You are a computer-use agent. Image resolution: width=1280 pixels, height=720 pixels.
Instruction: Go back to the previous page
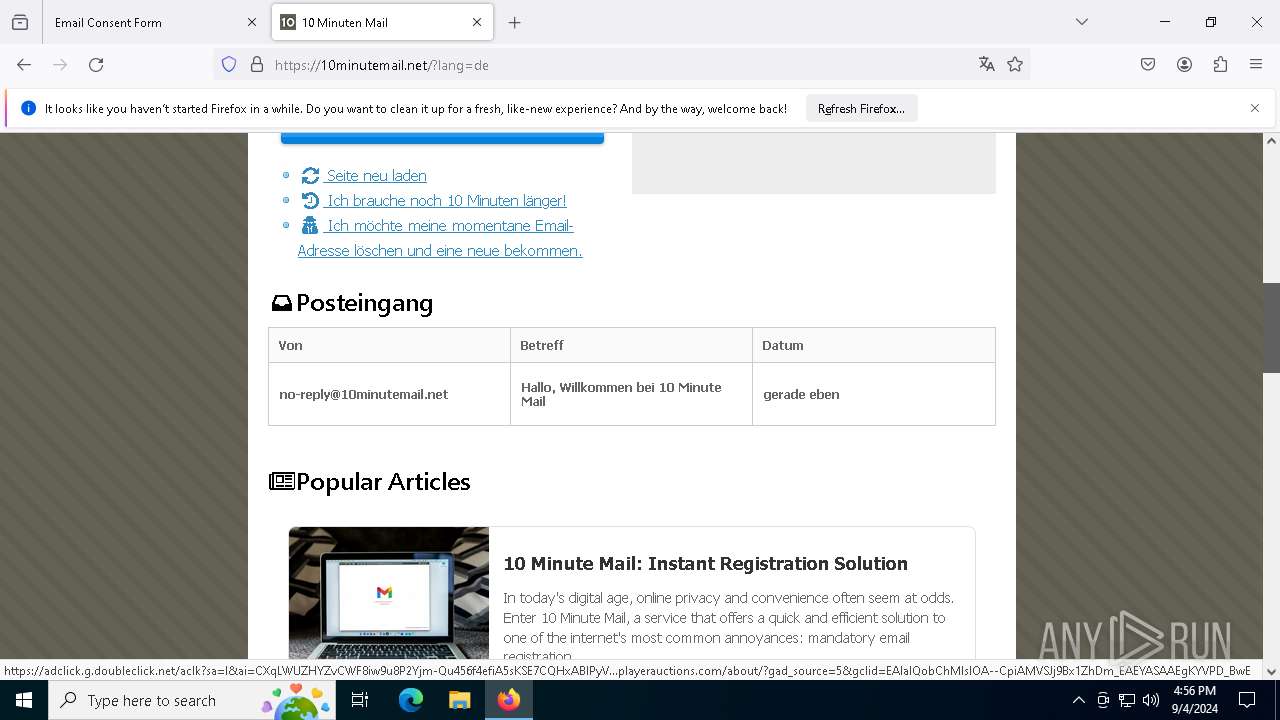(24, 65)
